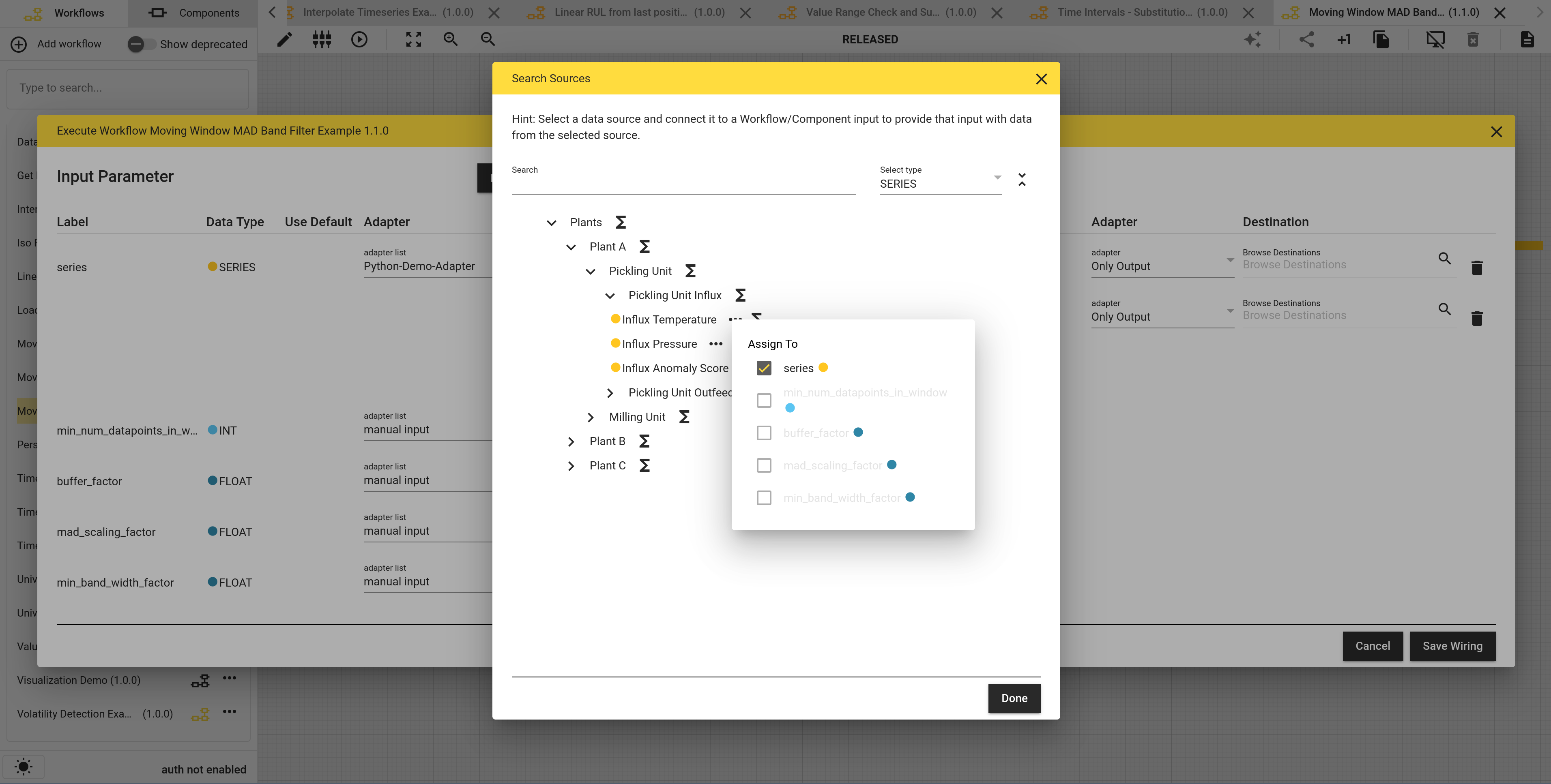The height and width of the screenshot is (784, 1551).
Task: Click sigma icon next to Milling Unit
Action: click(x=684, y=417)
